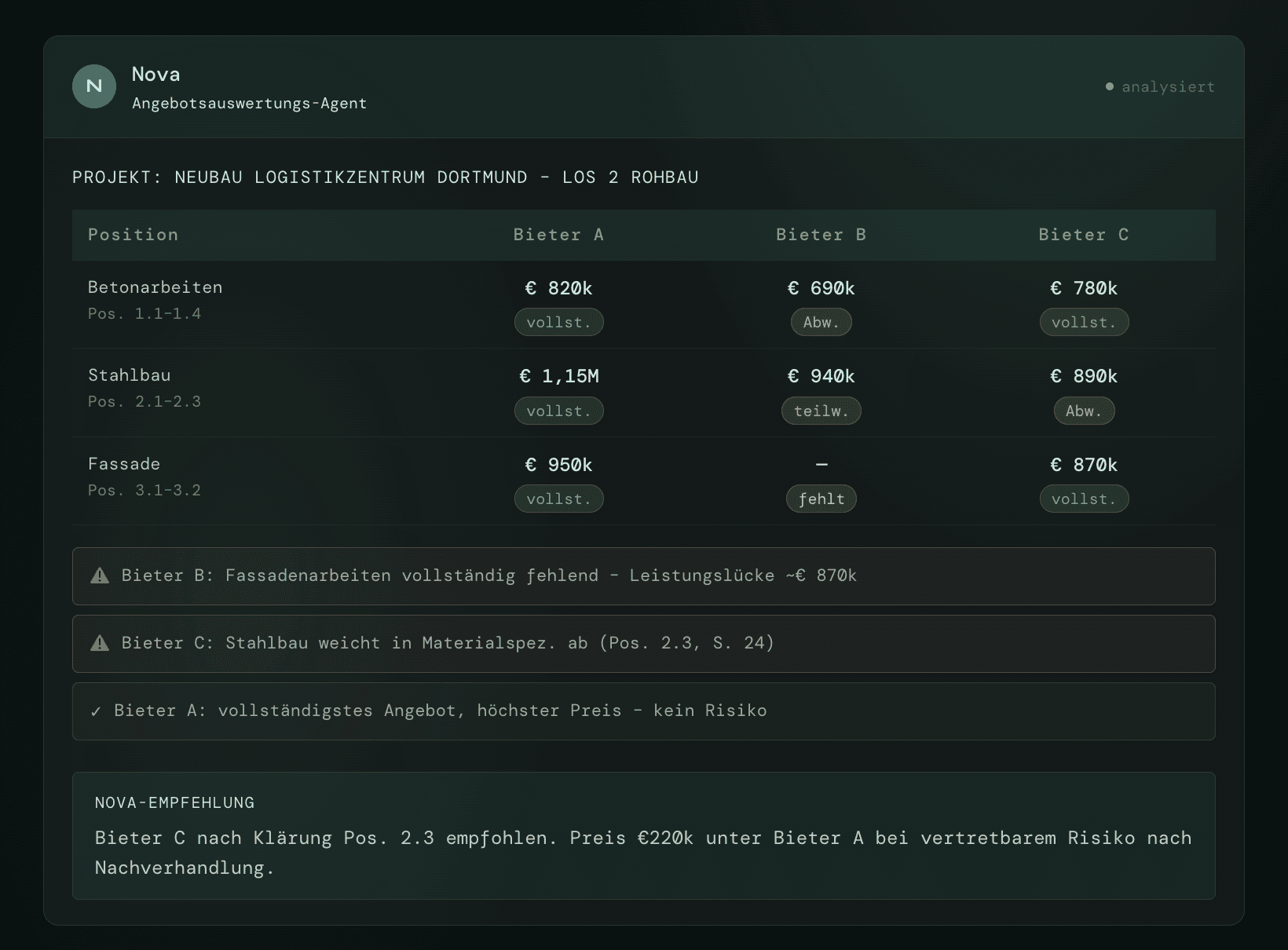Click the fehlt badge for Fassade
The width and height of the screenshot is (1288, 950).
click(821, 499)
